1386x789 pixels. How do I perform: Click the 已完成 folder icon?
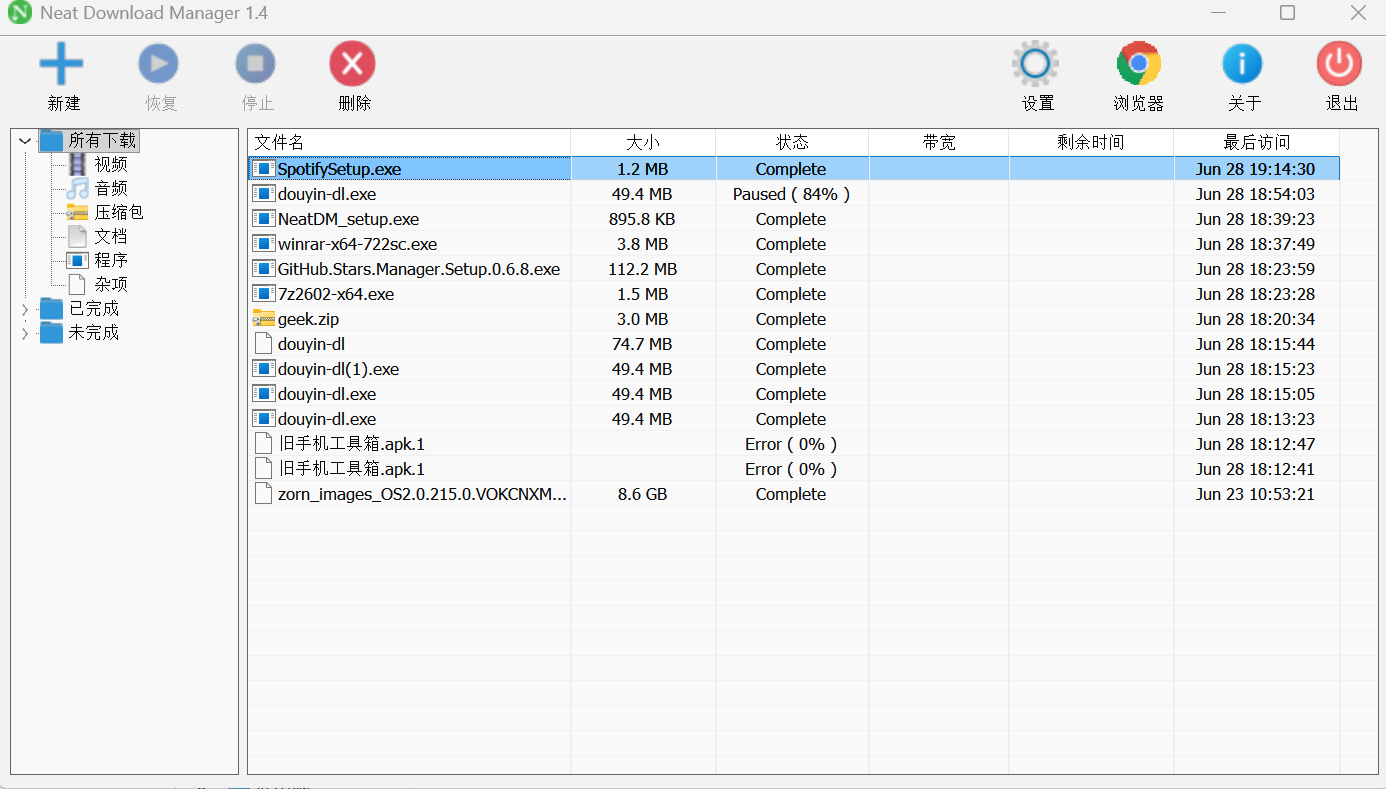coord(51,308)
